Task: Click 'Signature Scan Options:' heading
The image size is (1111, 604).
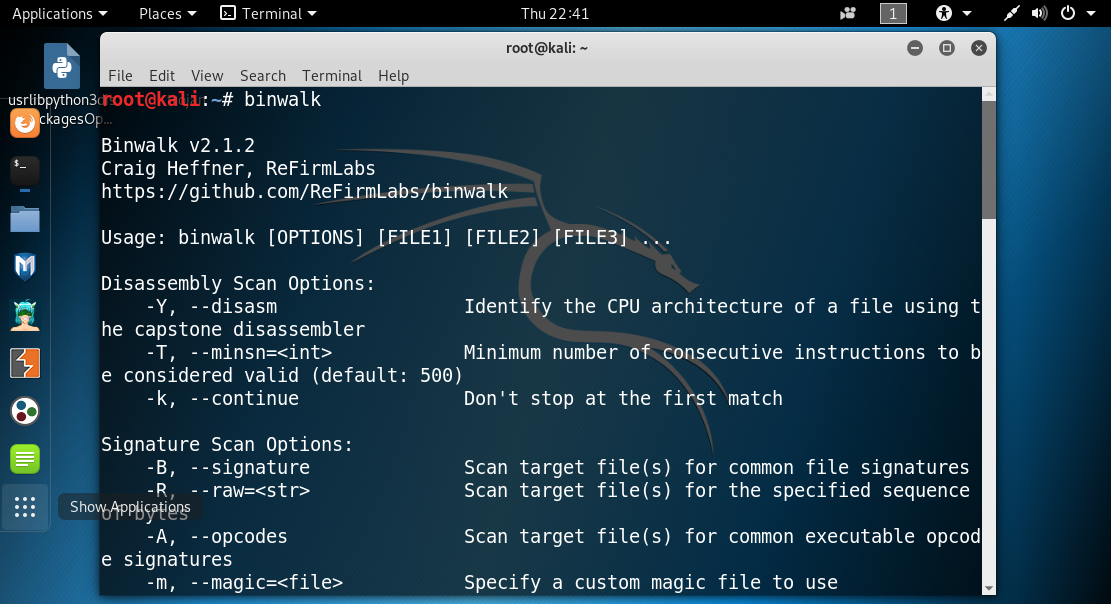Action: coord(227,444)
